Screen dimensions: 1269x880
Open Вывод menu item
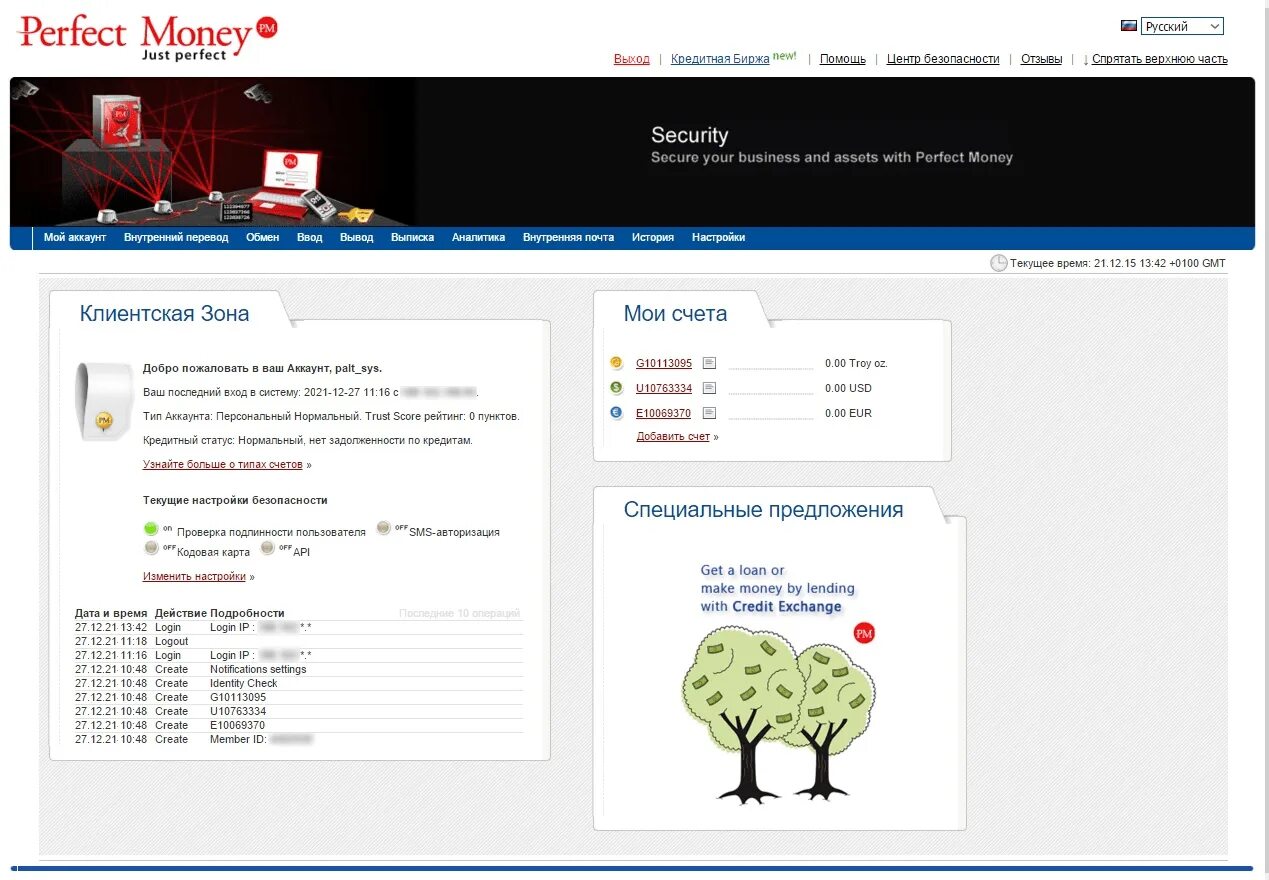pos(357,238)
